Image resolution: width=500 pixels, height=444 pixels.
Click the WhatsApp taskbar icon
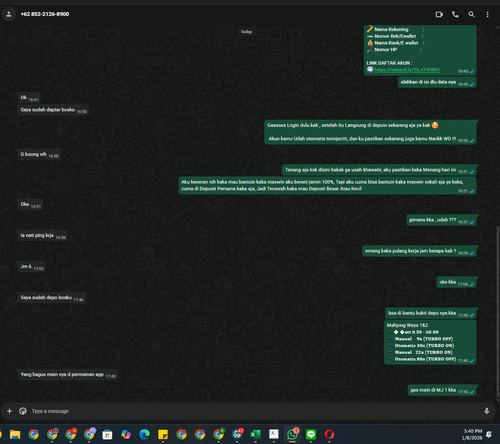tap(292, 434)
